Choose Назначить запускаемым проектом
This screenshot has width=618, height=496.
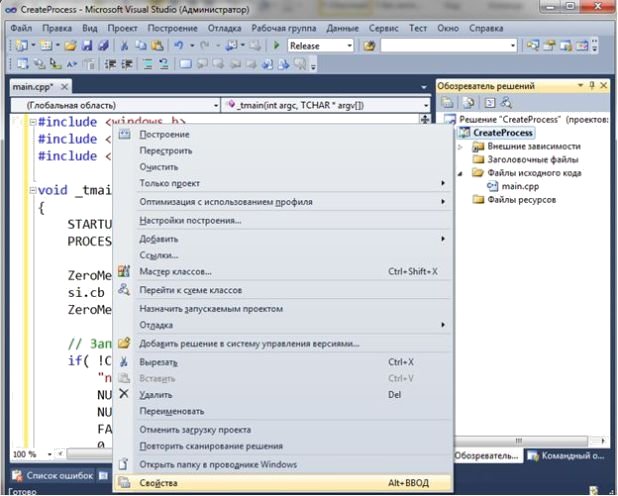[x=283, y=309]
